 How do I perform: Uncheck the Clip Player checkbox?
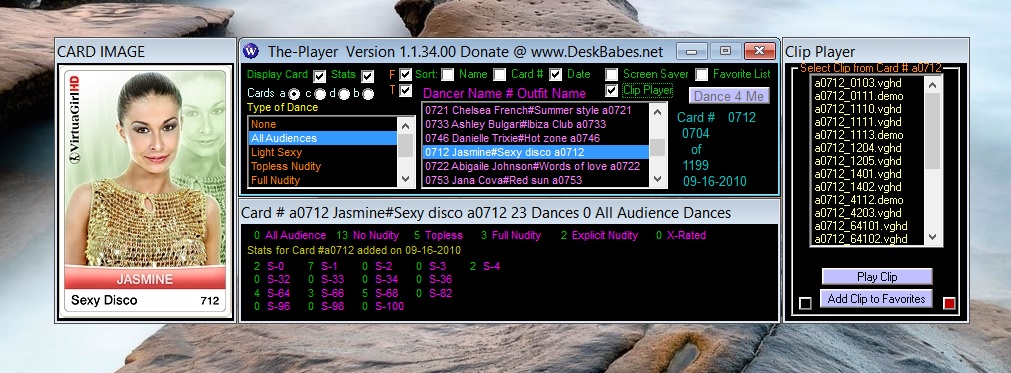611,91
